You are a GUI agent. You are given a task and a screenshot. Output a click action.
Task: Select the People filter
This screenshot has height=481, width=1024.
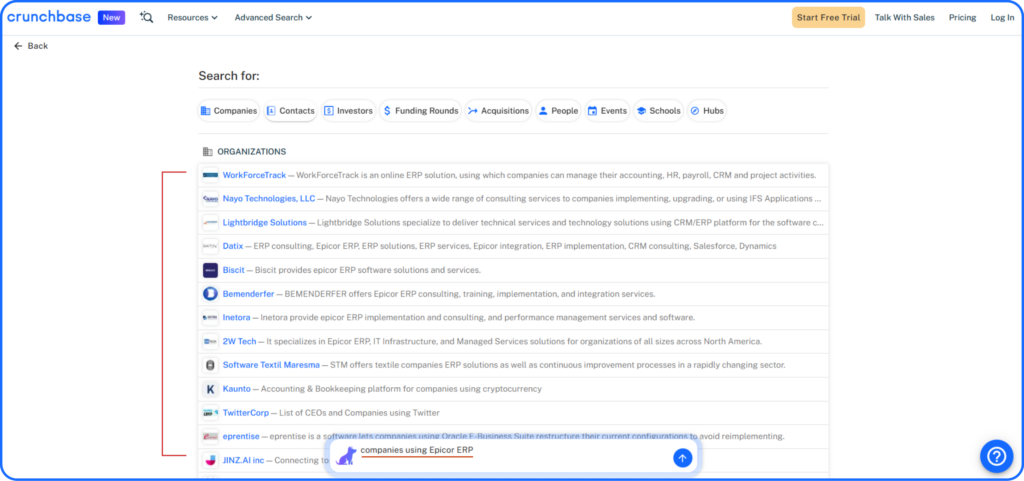pos(558,111)
